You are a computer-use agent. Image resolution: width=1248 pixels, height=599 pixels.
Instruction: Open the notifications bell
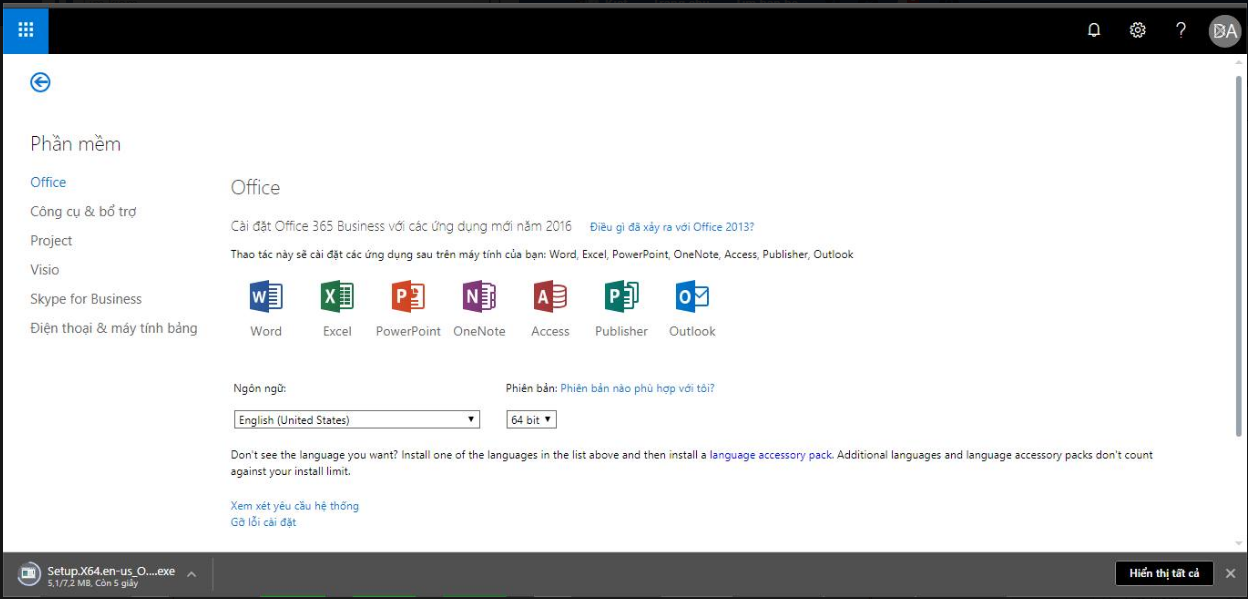click(x=1094, y=30)
